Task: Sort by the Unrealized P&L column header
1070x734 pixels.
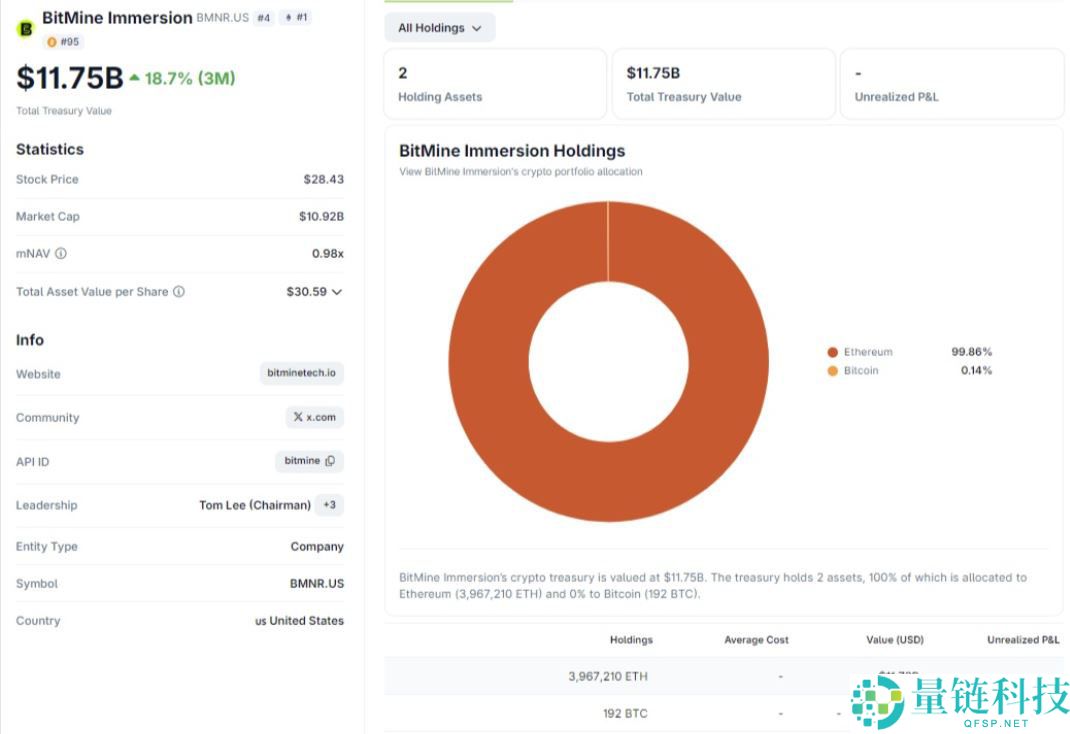Action: [1023, 640]
